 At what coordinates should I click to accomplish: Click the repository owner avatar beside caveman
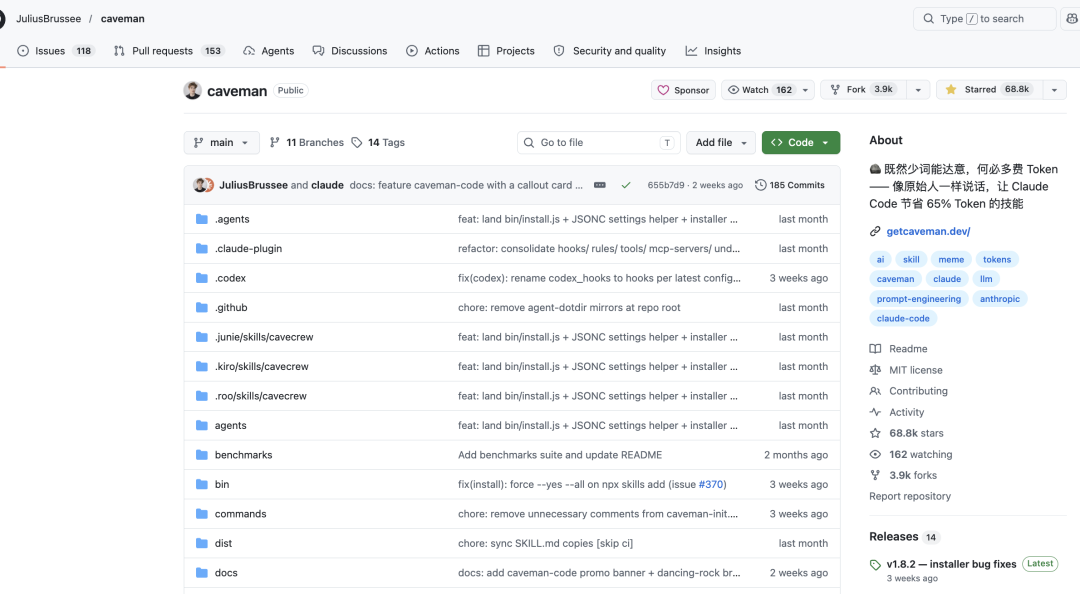pyautogui.click(x=193, y=90)
